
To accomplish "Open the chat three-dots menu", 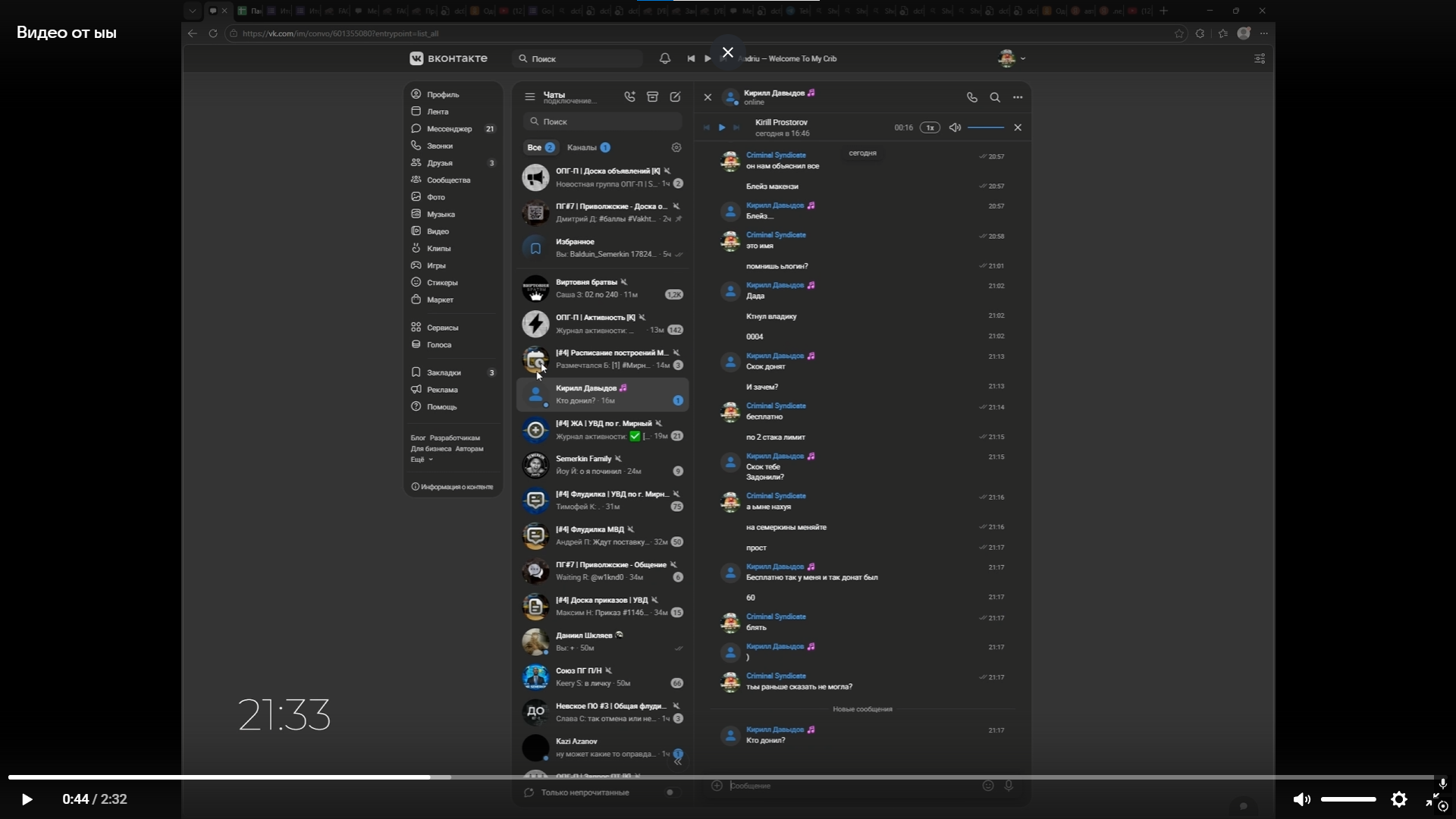I will 1018,97.
